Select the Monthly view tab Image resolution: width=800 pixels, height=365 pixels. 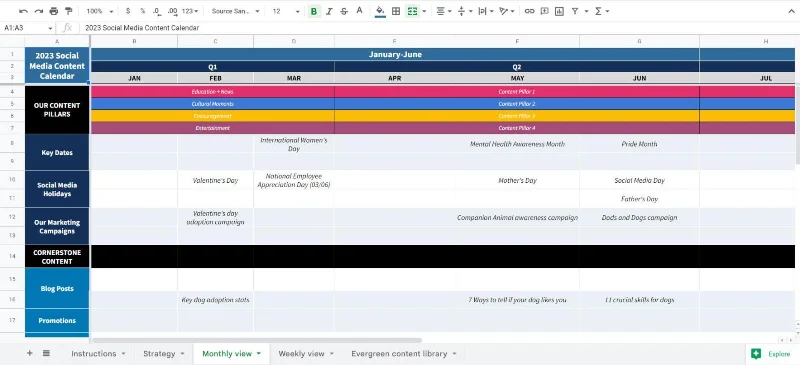pos(231,354)
